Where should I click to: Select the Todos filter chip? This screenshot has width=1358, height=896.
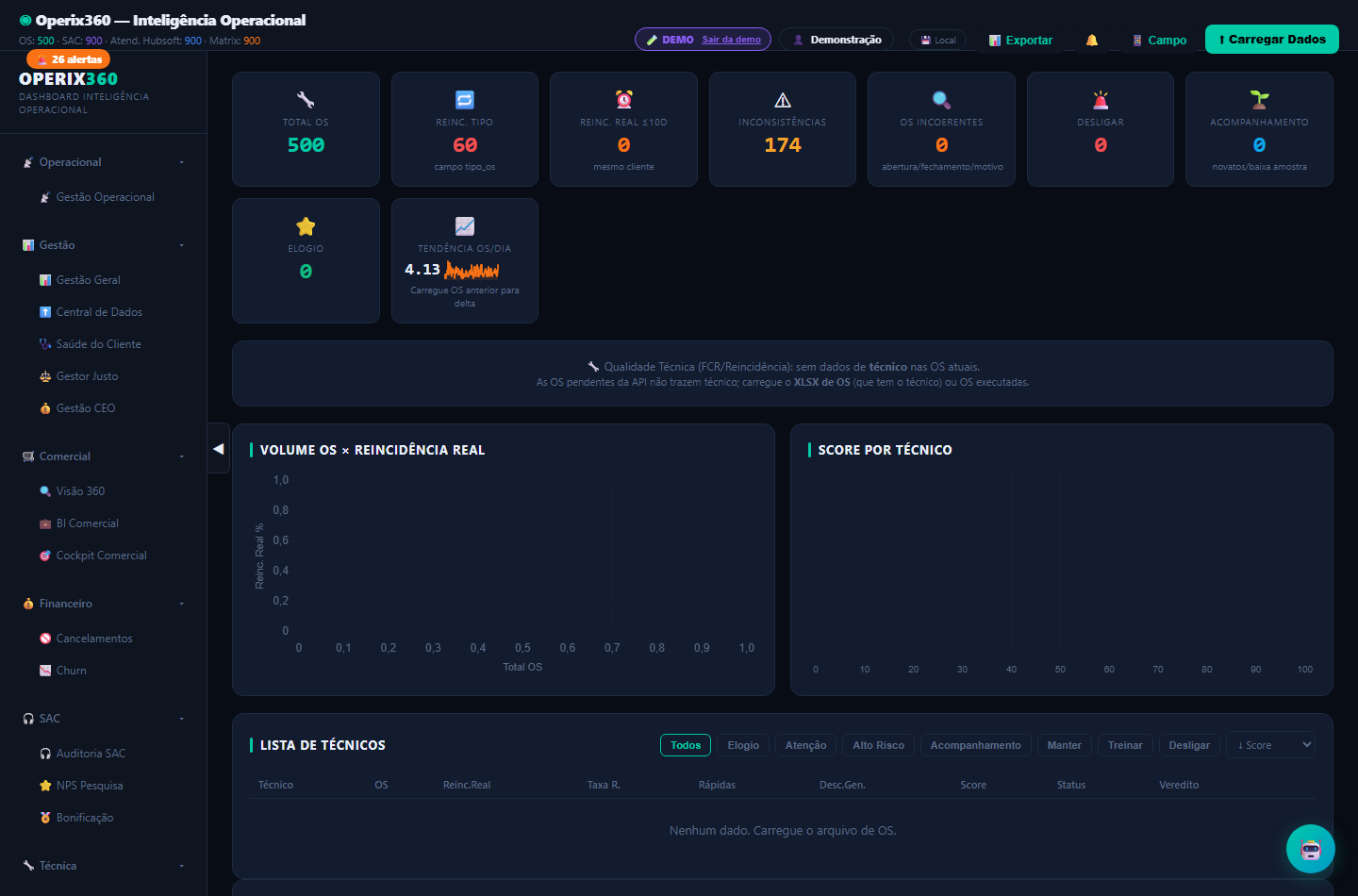point(686,745)
